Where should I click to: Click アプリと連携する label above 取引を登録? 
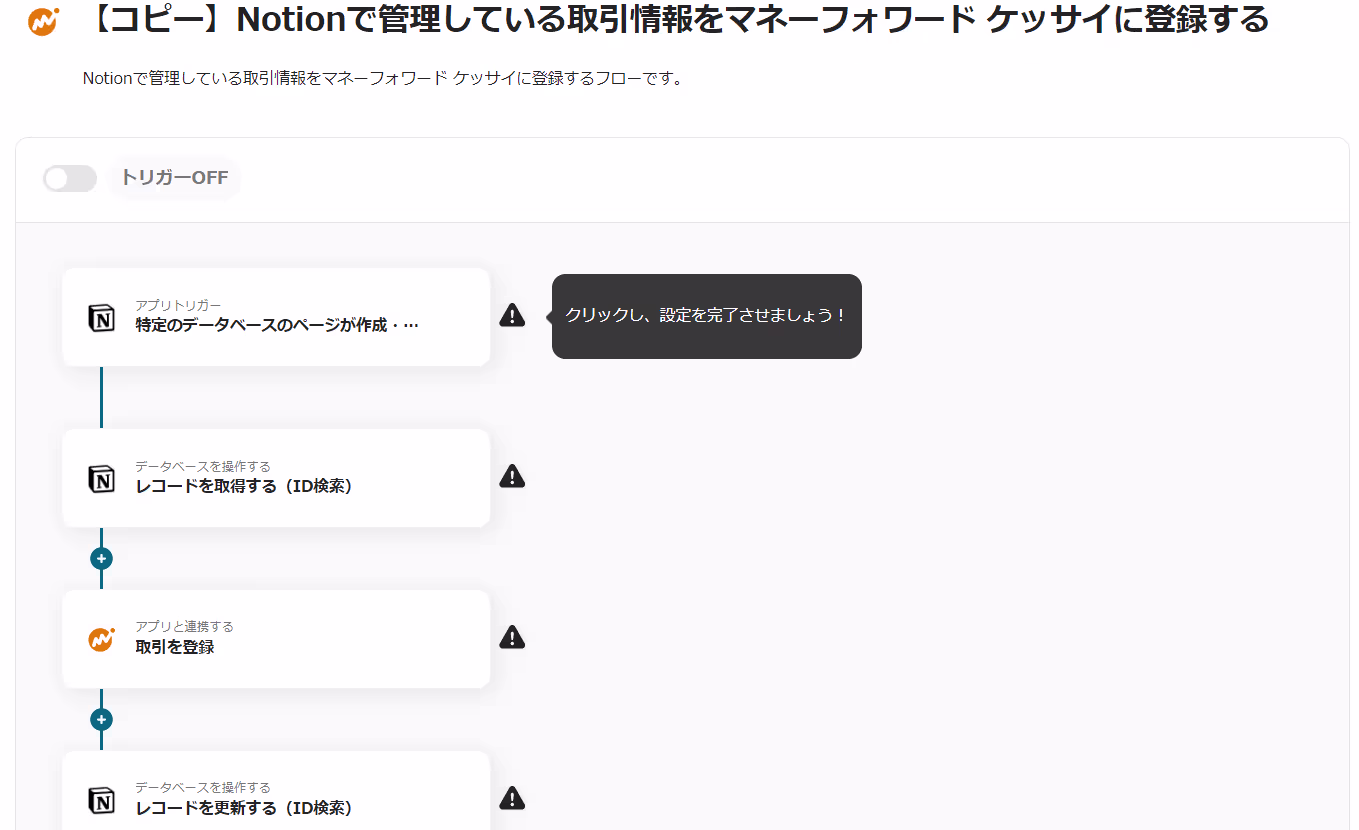click(185, 627)
